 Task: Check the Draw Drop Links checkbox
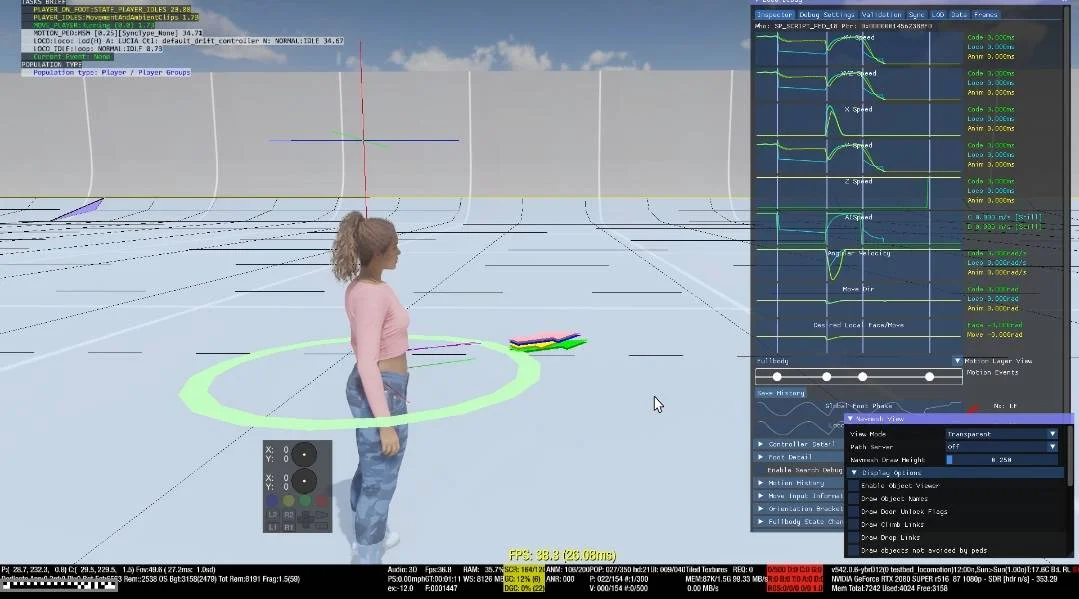click(853, 538)
